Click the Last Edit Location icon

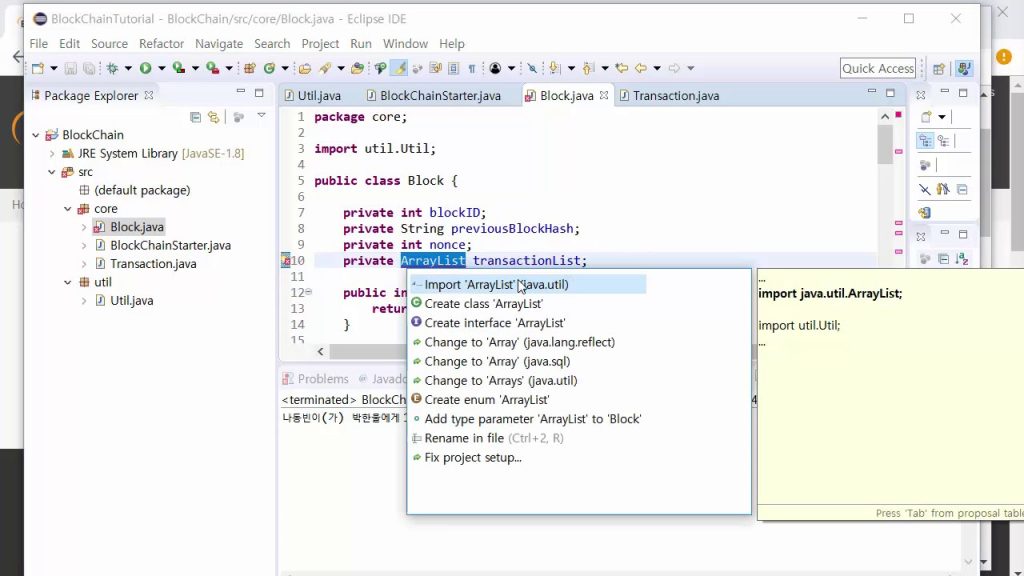click(622, 68)
